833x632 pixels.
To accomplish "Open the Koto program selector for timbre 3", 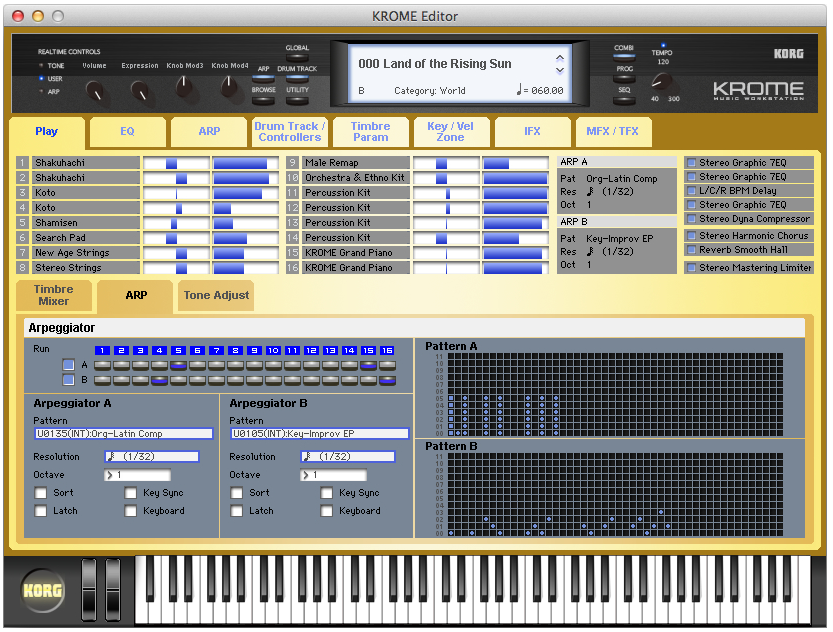I will (86, 193).
